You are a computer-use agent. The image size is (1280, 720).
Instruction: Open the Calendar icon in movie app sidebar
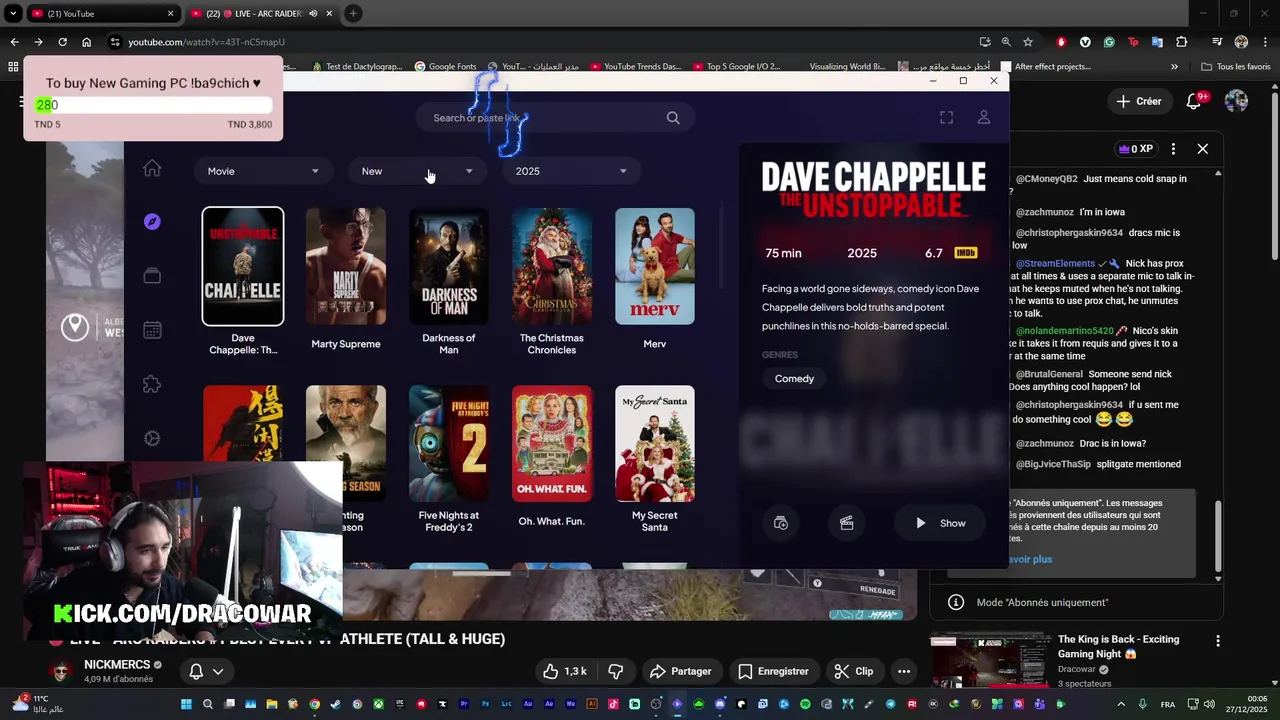click(x=152, y=330)
